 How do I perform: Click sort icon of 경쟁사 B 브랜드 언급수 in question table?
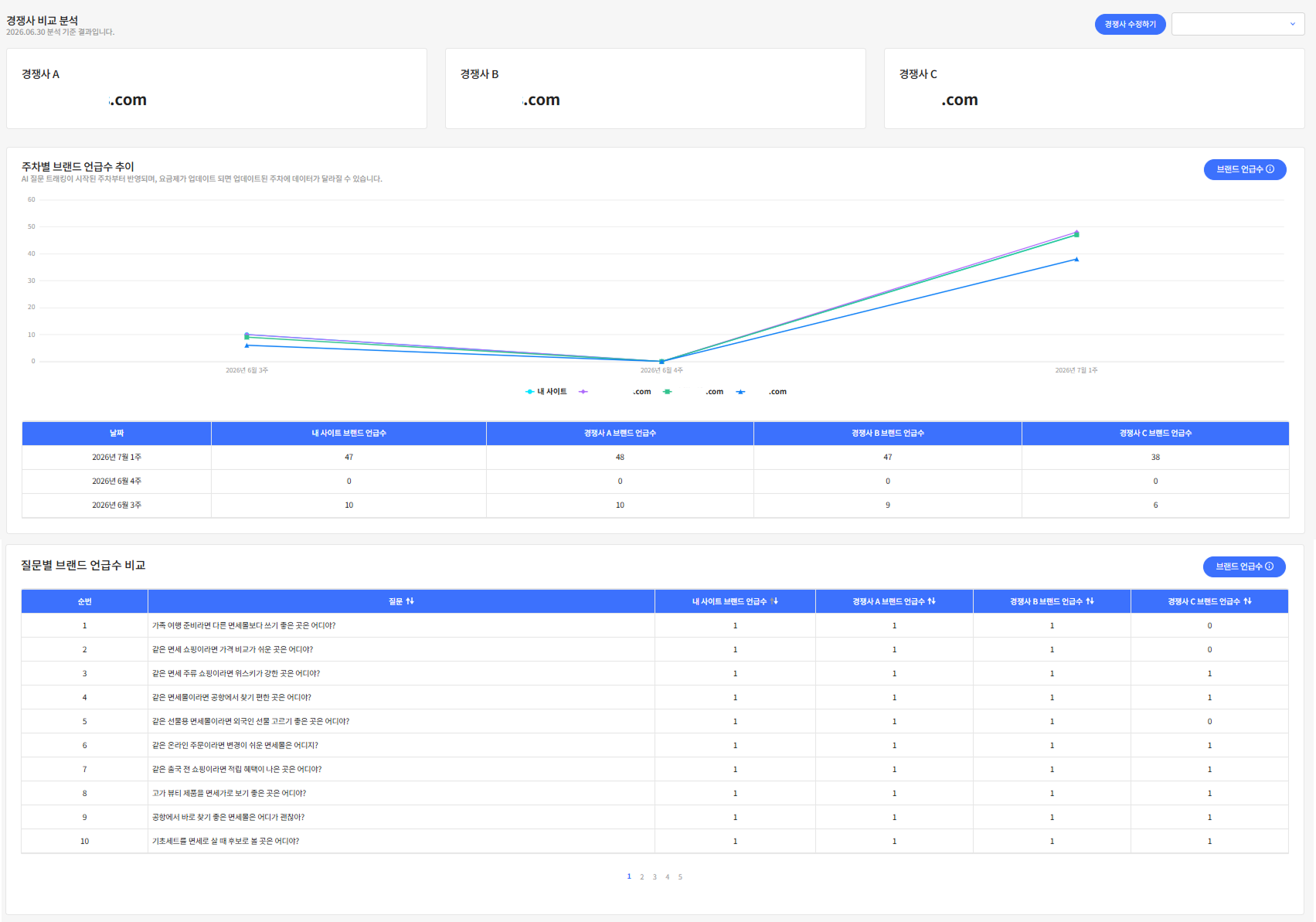pos(1090,601)
